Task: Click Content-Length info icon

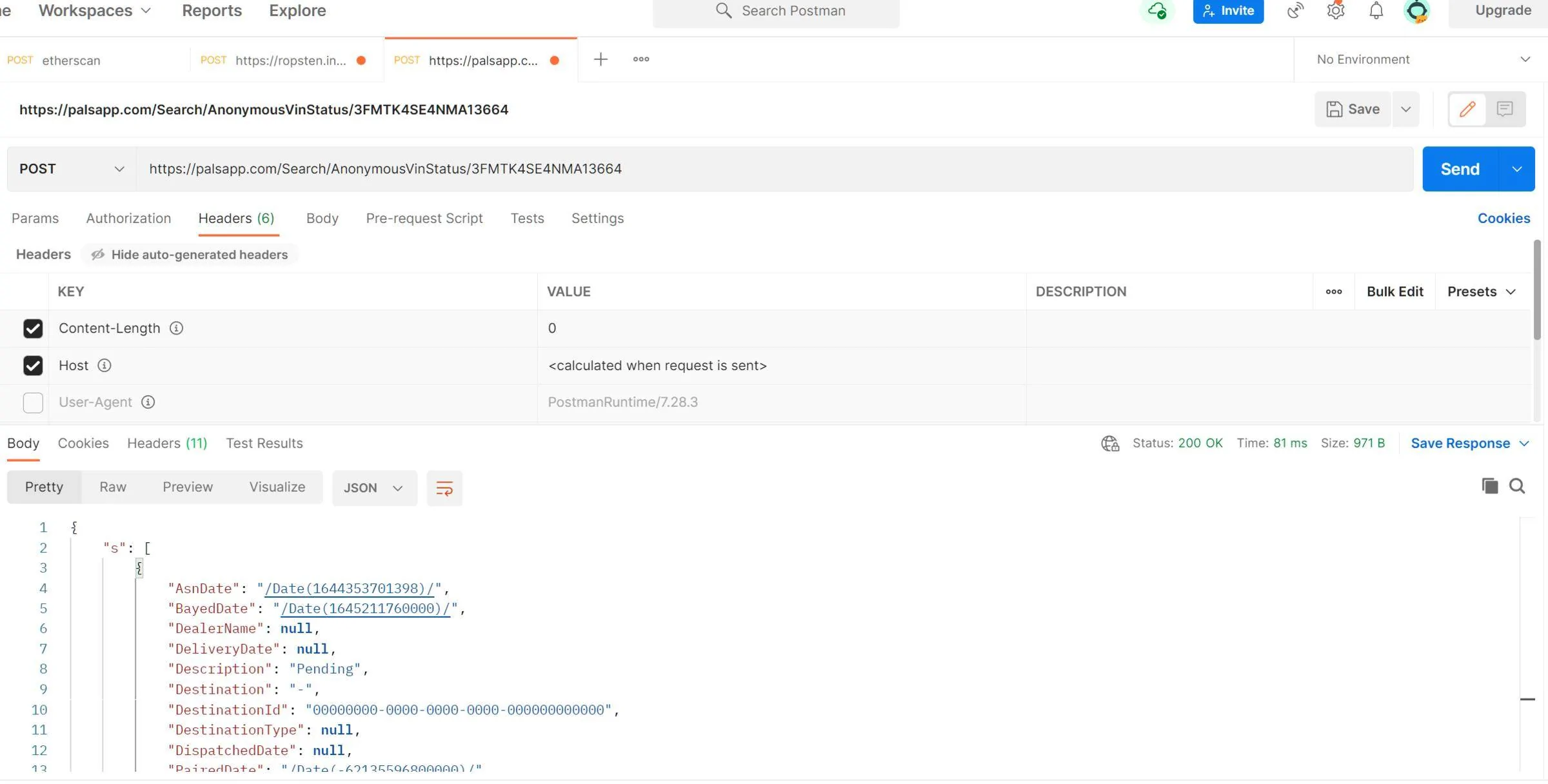Action: point(176,328)
